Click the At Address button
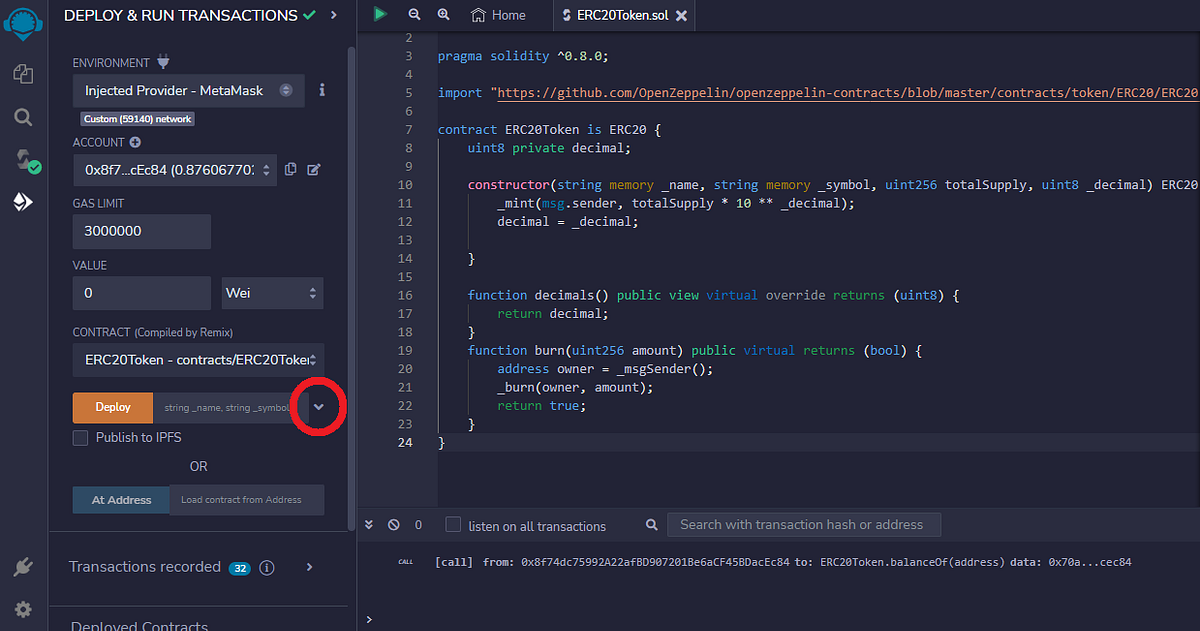 point(121,500)
